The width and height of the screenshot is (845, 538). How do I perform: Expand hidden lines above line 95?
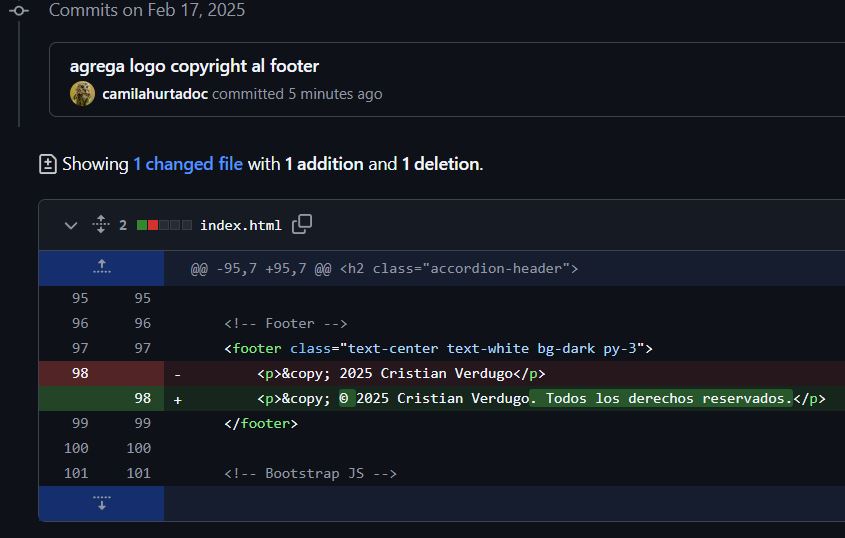pos(101,267)
